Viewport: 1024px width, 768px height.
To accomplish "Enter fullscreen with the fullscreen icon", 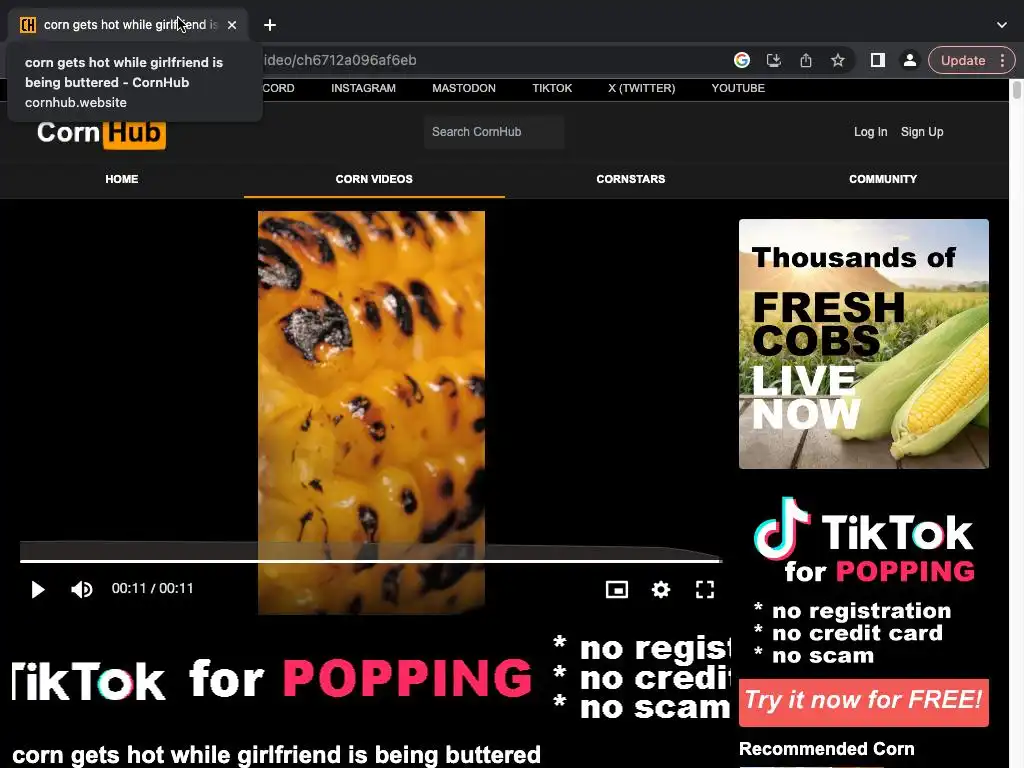I will tap(705, 590).
